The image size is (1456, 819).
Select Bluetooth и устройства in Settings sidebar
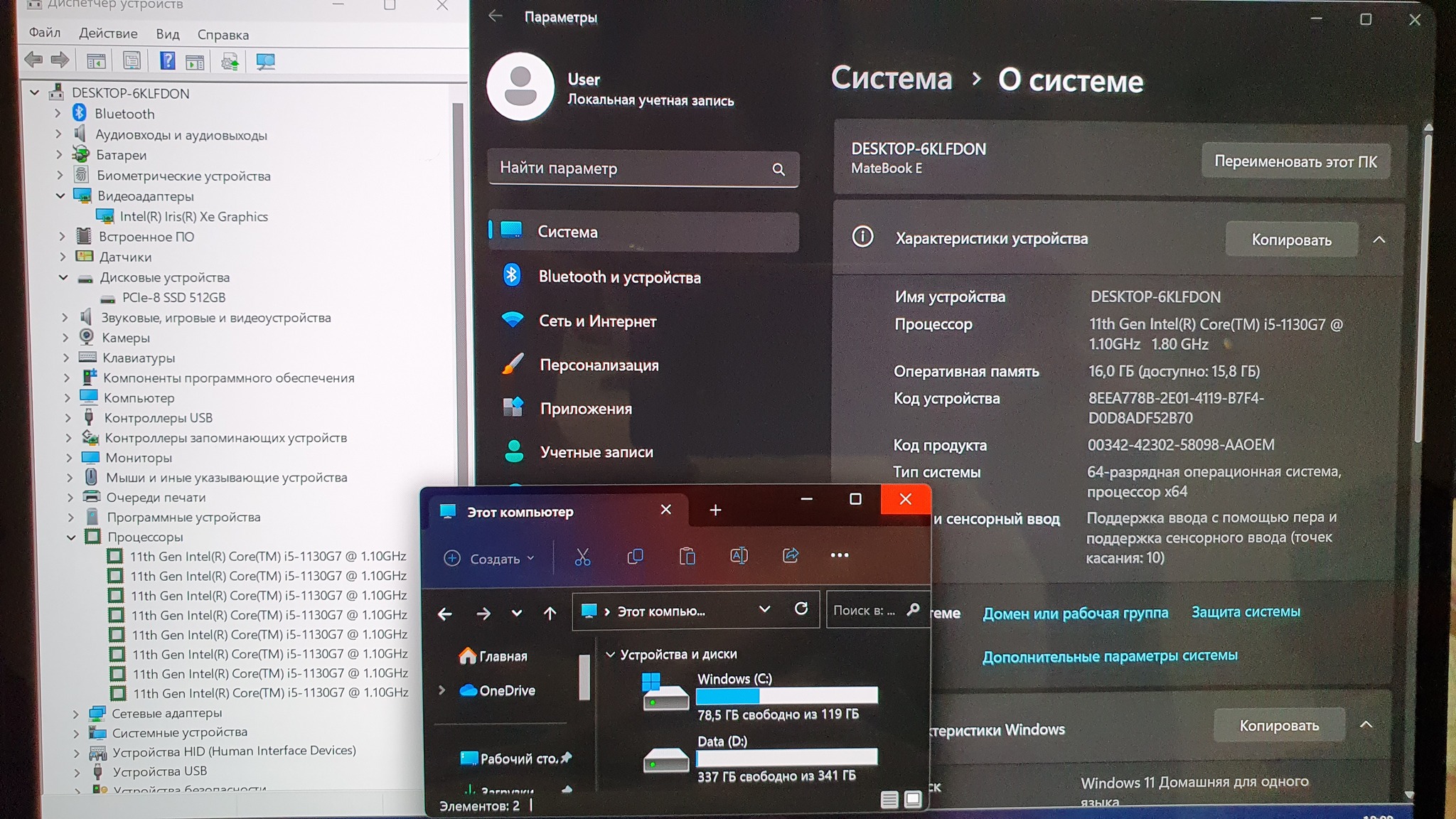[x=619, y=277]
